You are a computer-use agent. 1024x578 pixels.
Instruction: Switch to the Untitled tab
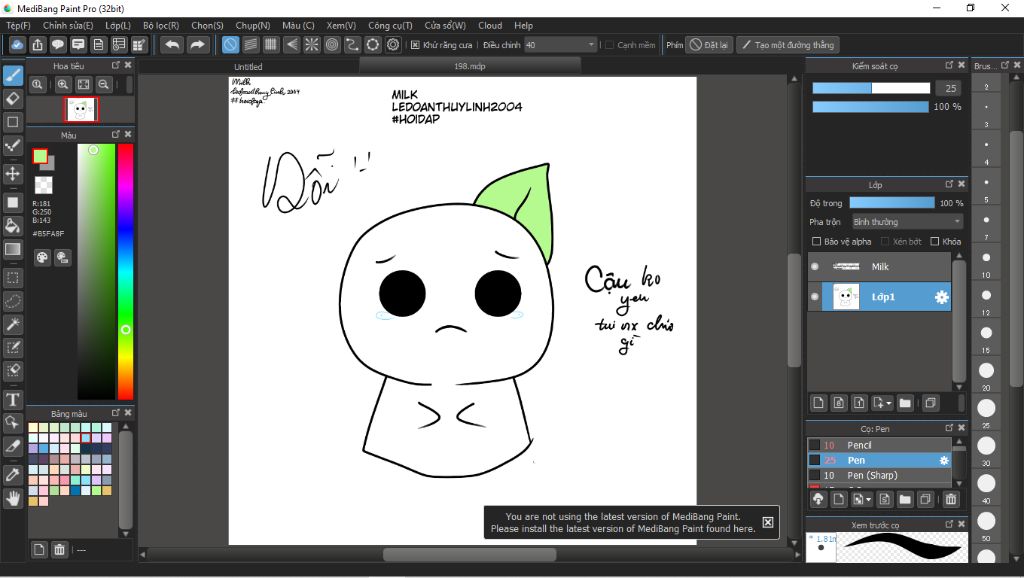click(x=248, y=67)
